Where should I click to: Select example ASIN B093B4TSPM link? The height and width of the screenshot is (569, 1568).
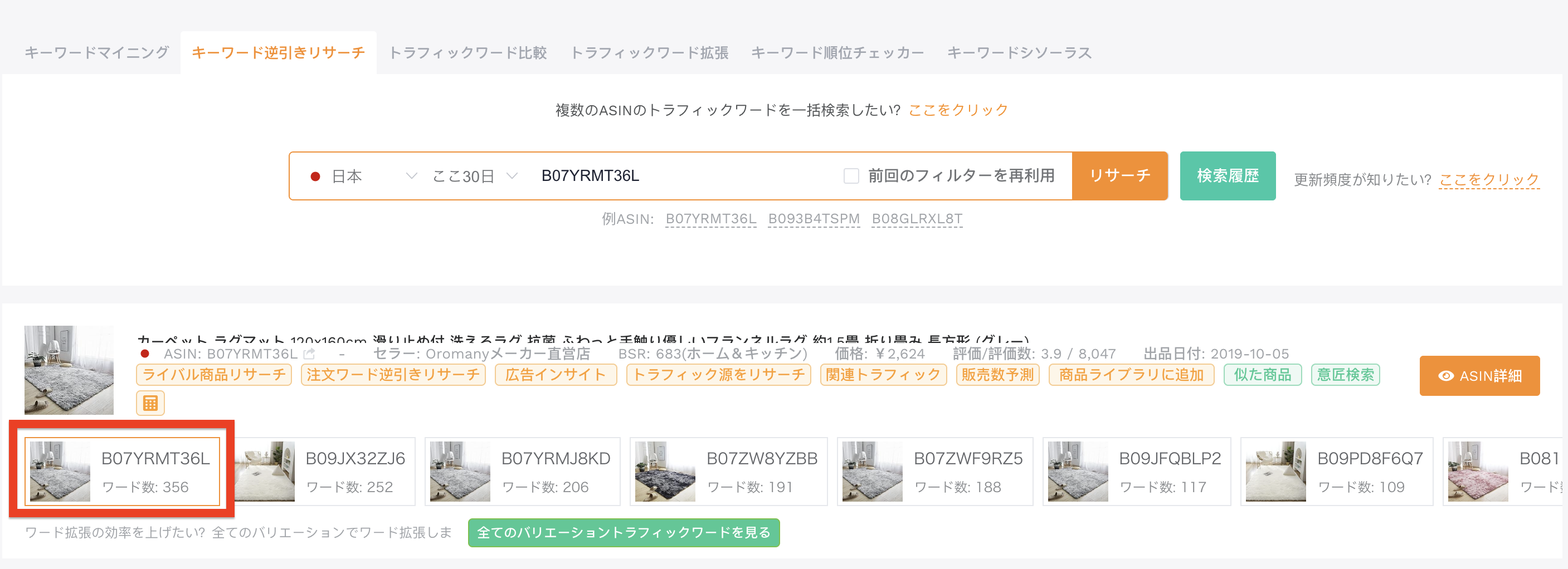[813, 219]
